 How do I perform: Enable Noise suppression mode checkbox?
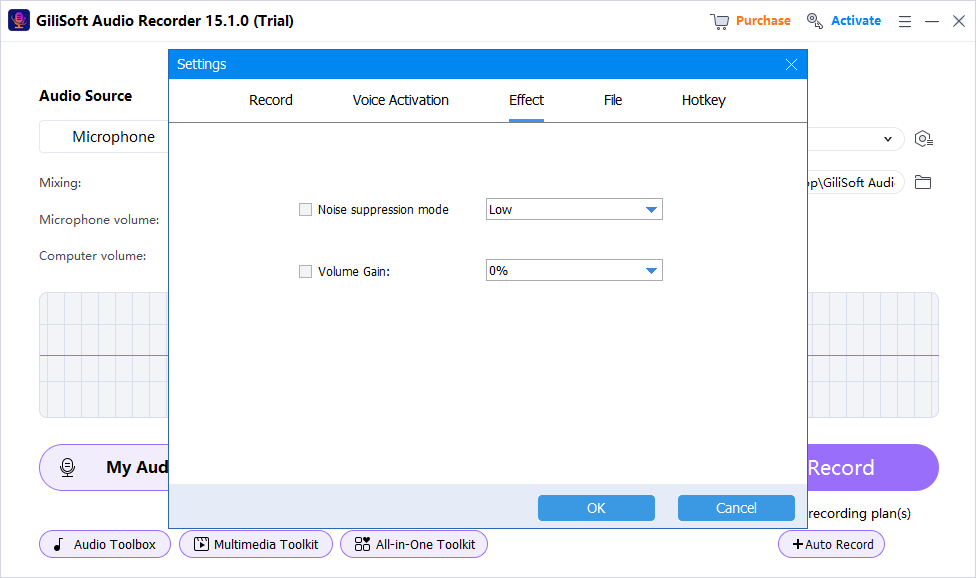tap(305, 210)
